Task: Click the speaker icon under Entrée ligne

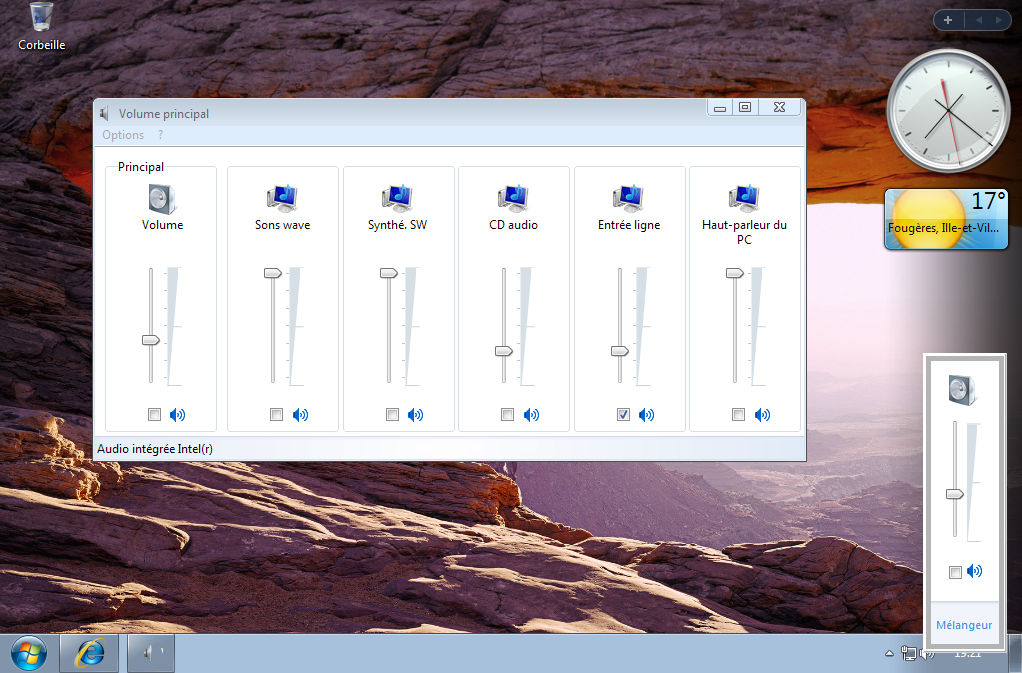Action: (646, 414)
